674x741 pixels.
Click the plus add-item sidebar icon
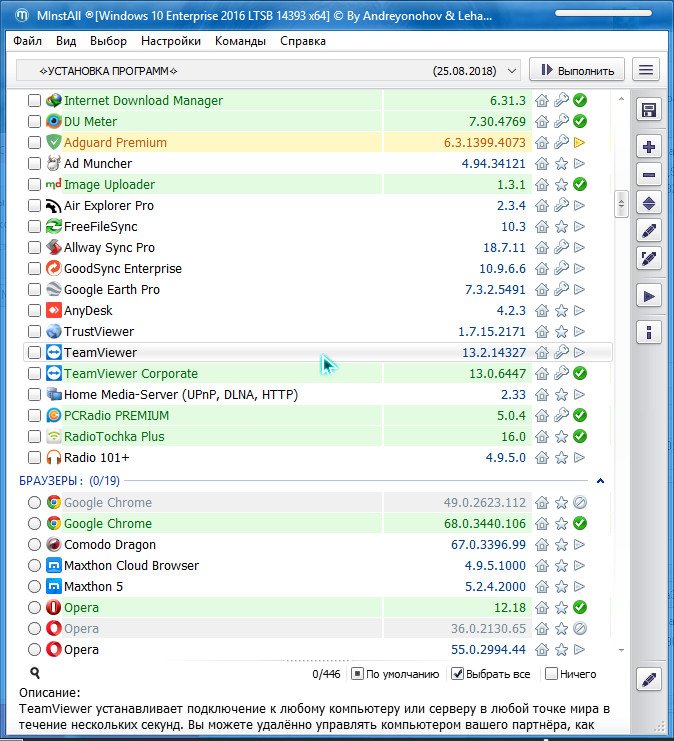coord(648,147)
